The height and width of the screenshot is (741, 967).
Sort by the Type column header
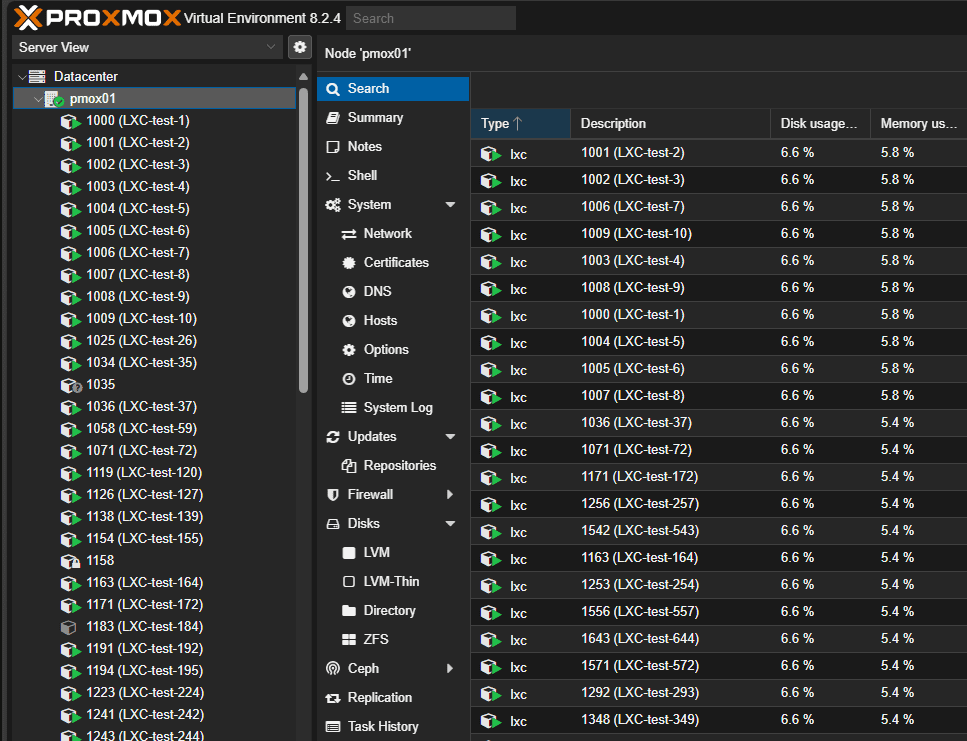(521, 123)
